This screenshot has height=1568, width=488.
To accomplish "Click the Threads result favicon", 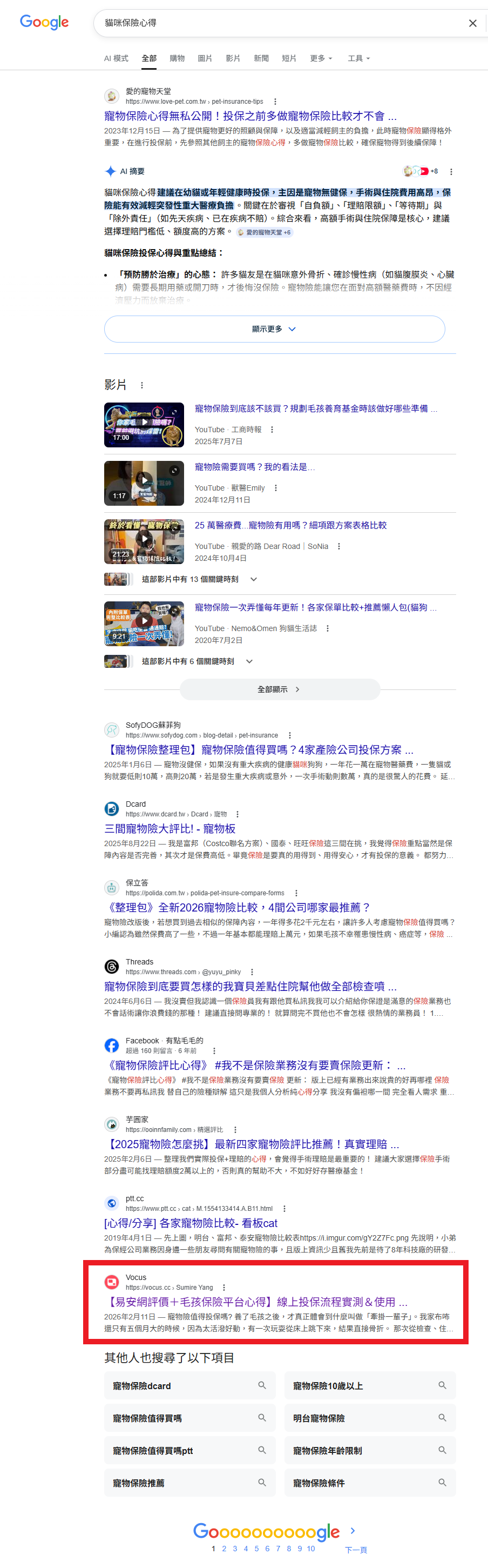I will [111, 966].
